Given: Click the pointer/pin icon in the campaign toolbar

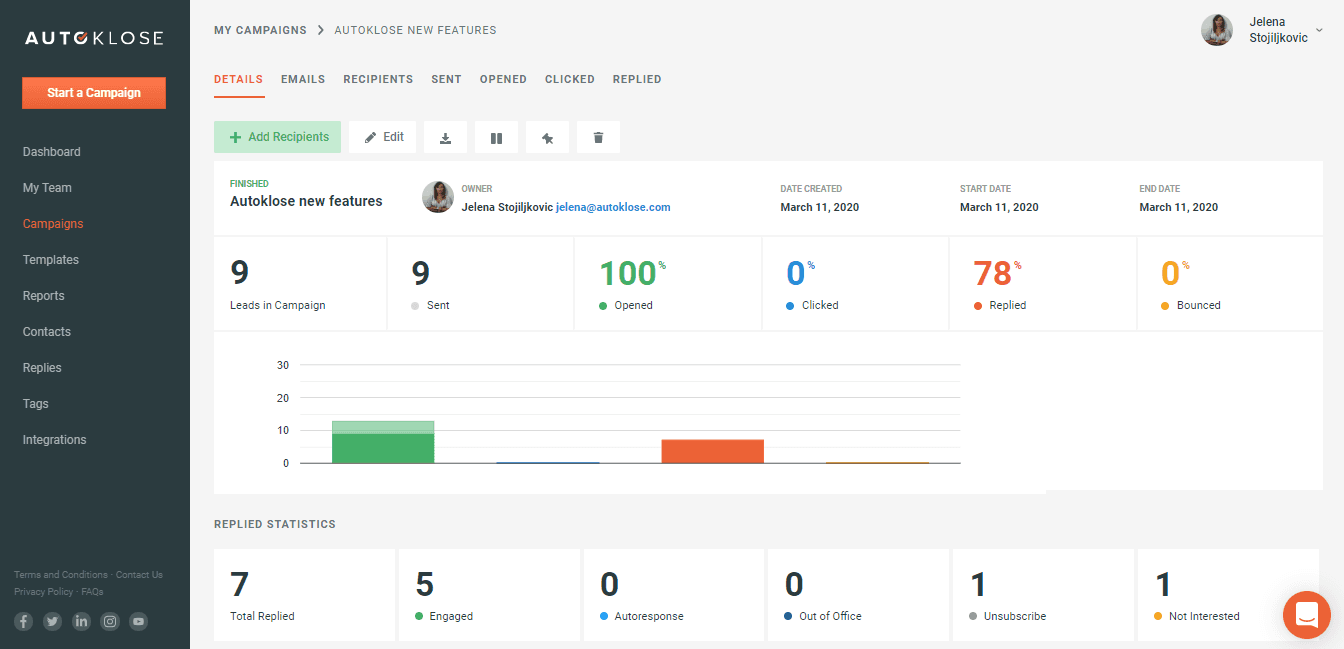Looking at the screenshot, I should 547,136.
